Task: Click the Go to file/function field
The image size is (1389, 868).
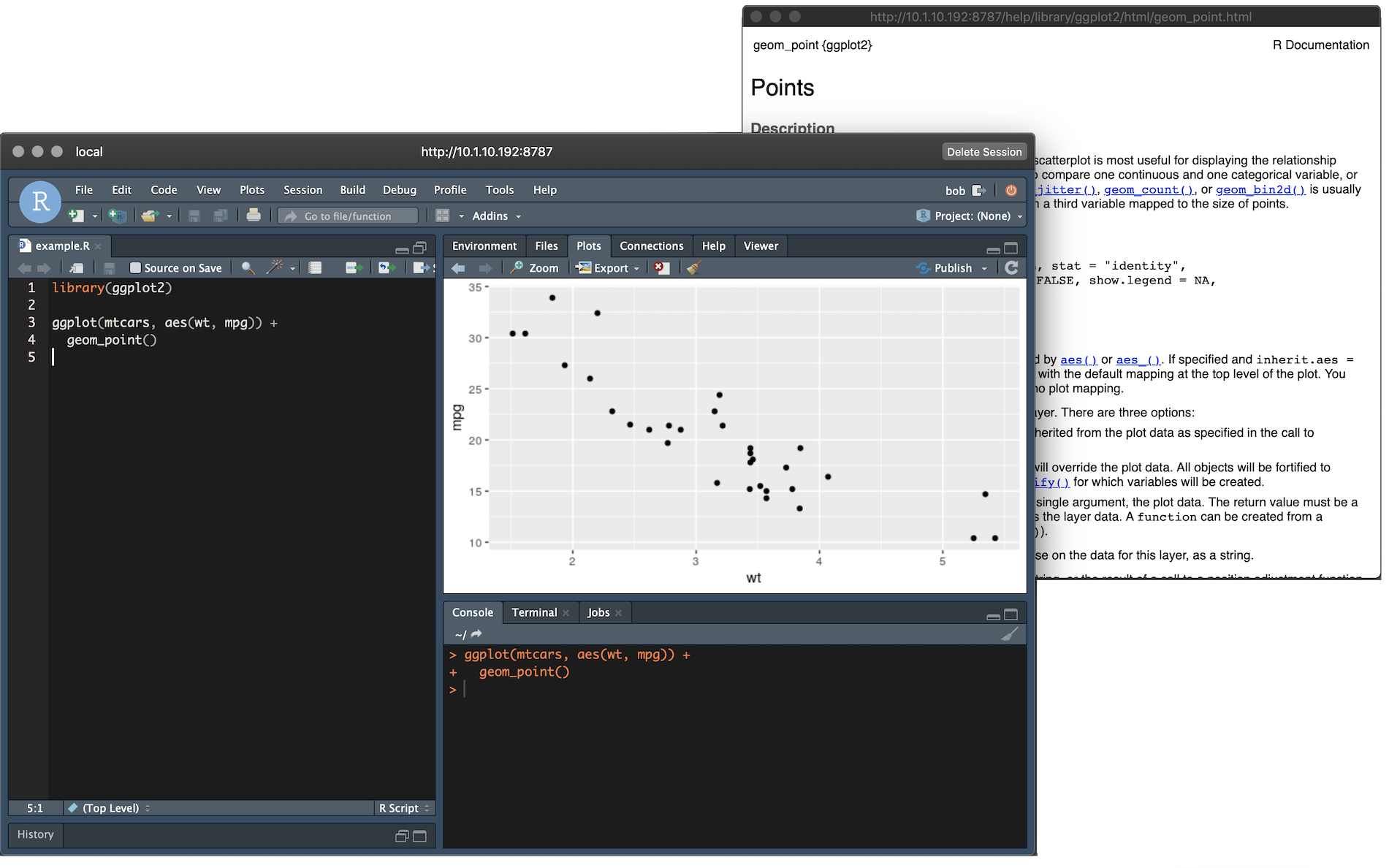Action: pyautogui.click(x=348, y=216)
